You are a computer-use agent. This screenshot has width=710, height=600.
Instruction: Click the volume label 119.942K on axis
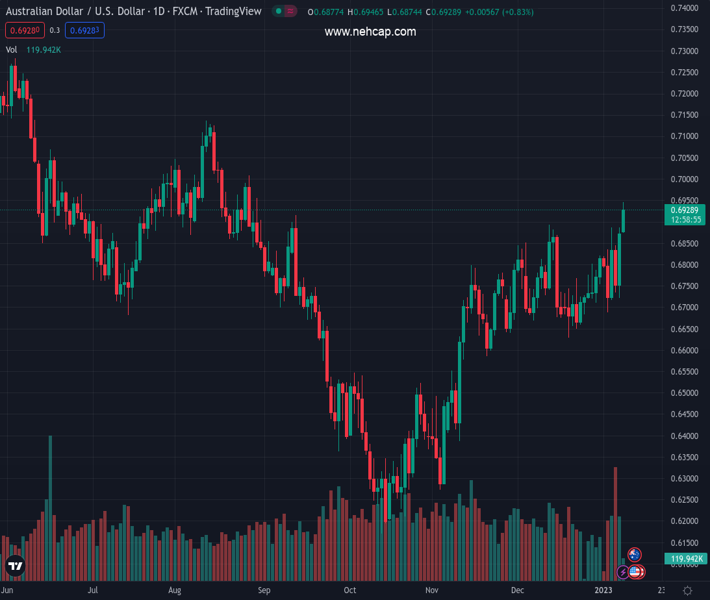(685, 559)
